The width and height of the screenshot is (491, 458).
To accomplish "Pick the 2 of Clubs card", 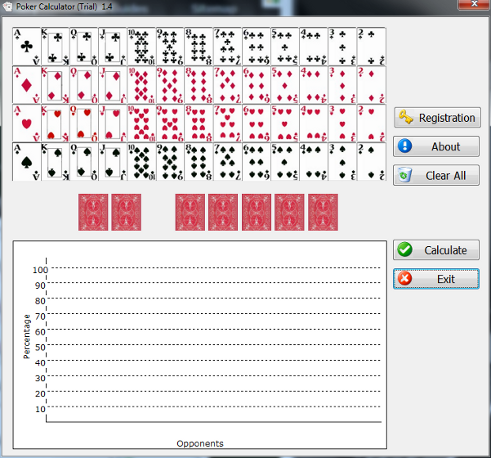I will (372, 46).
